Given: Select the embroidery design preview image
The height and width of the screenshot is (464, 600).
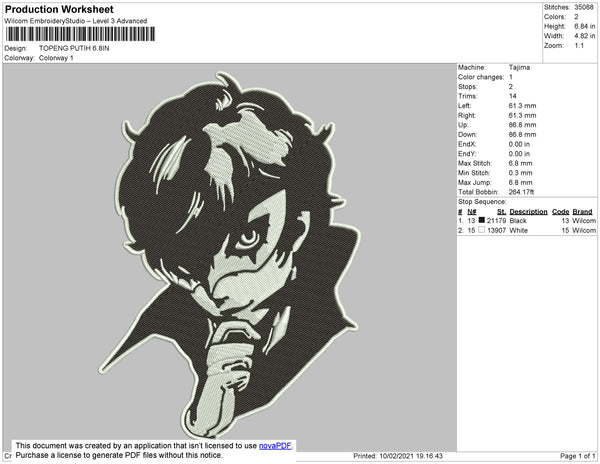Looking at the screenshot, I should 230,256.
